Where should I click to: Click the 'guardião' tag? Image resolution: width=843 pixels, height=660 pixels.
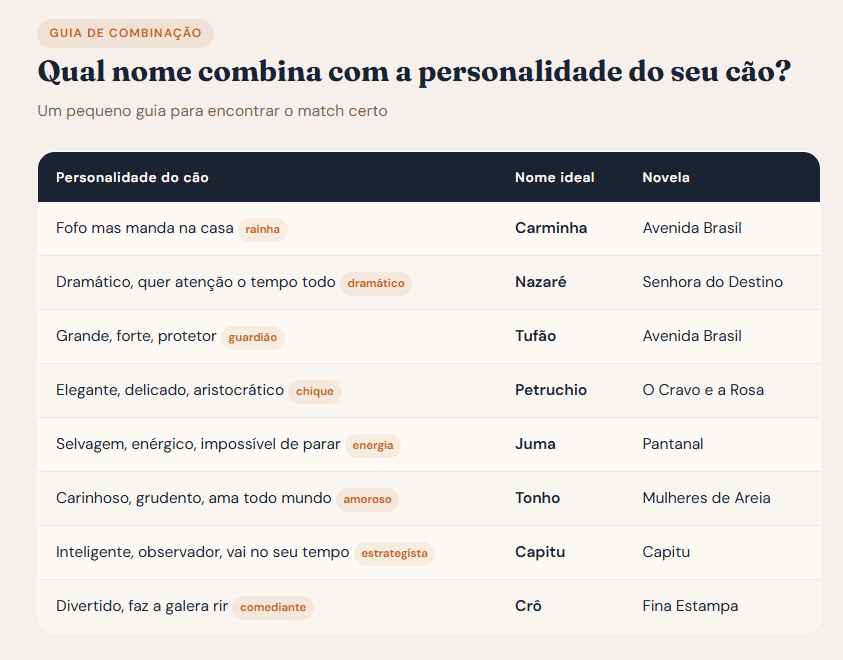(252, 337)
